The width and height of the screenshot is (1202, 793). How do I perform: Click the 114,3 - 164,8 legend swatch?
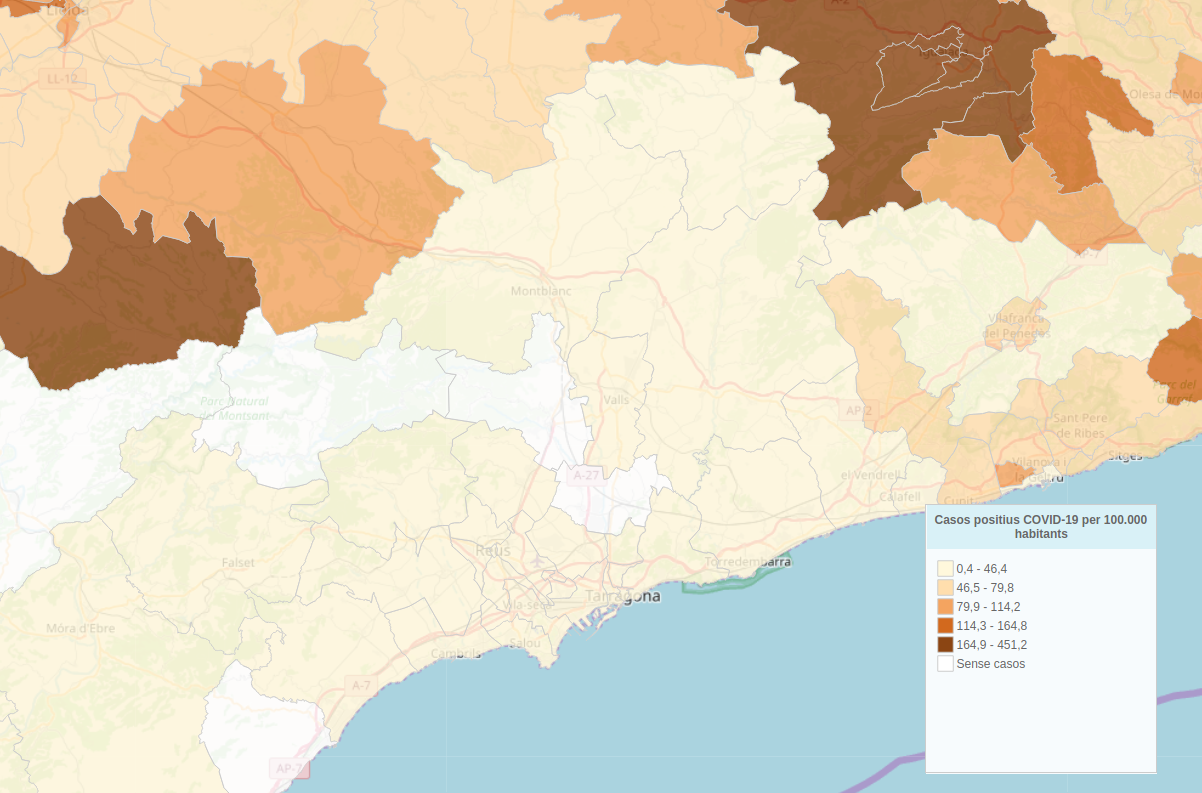pos(945,626)
